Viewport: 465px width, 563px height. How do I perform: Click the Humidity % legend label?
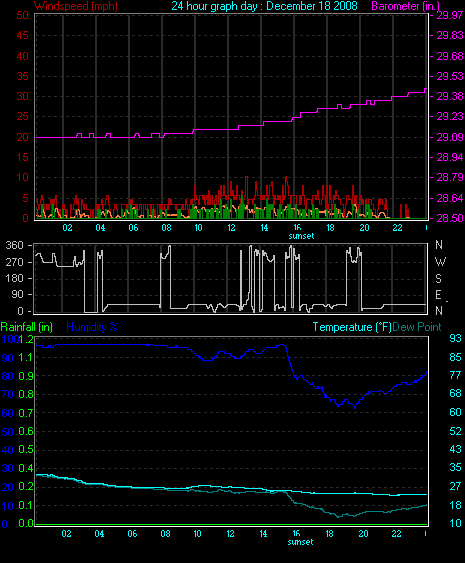92,327
